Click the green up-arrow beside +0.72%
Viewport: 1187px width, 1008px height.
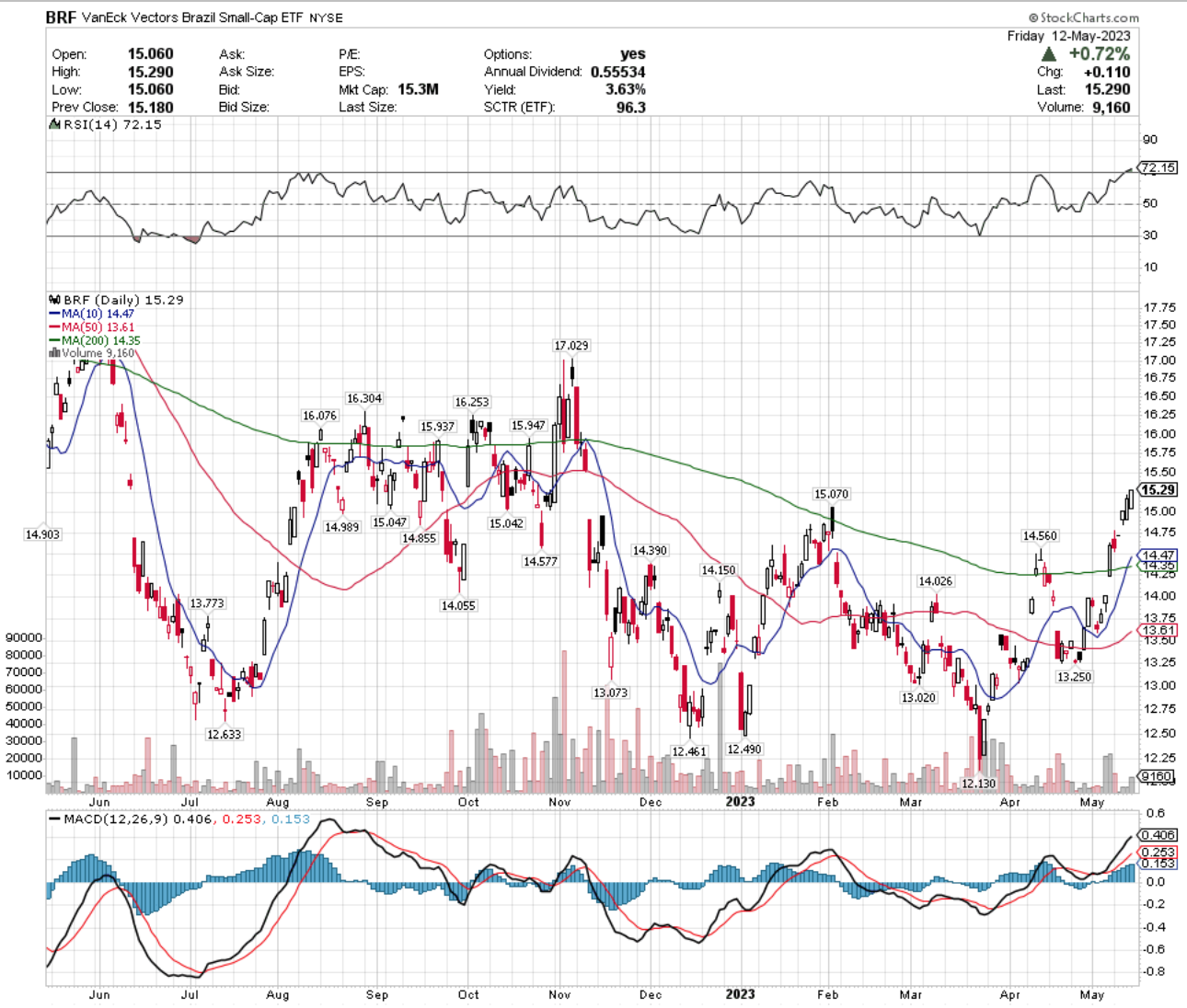1049,54
